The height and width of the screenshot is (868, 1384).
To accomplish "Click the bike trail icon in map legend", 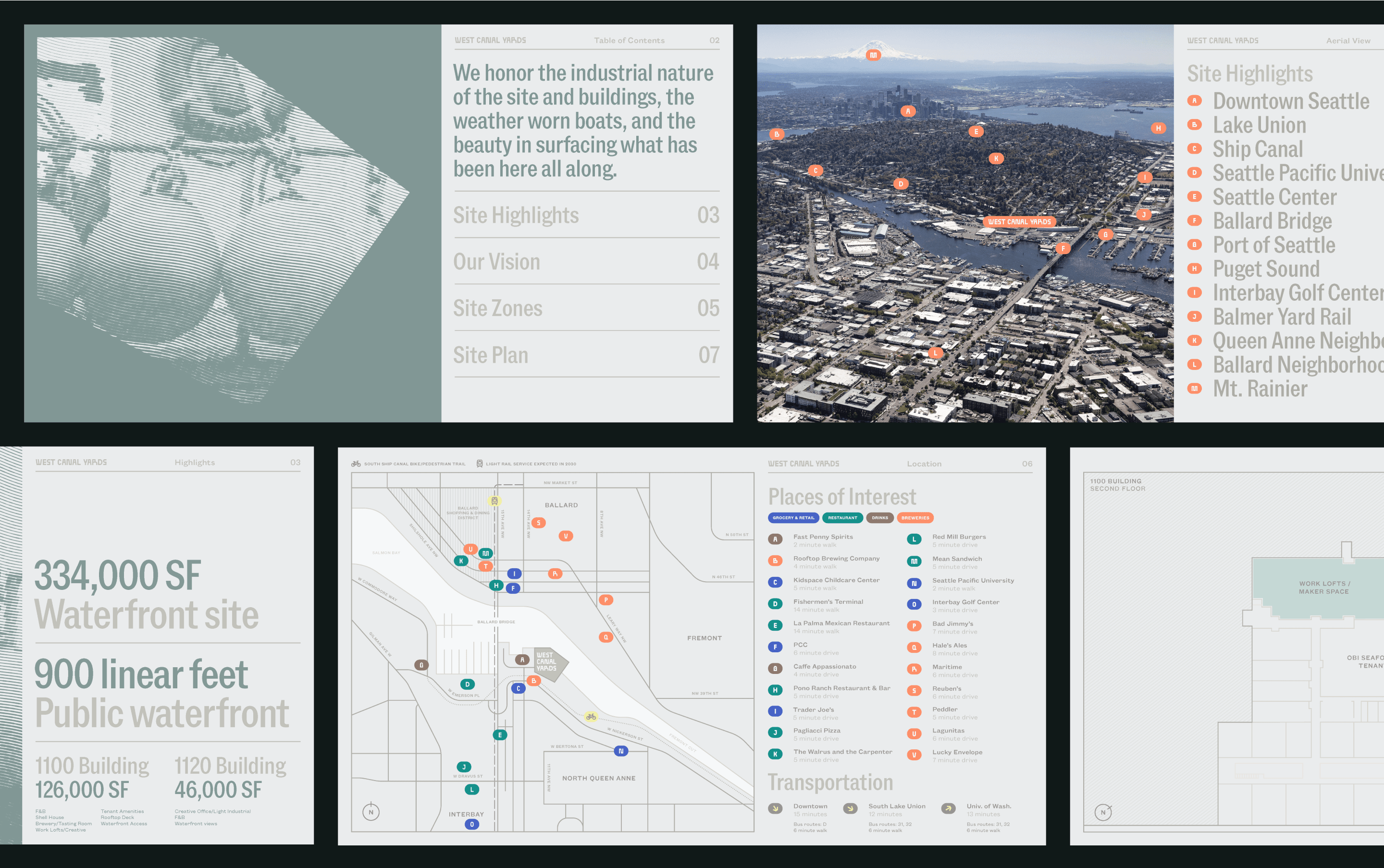I will pos(356,464).
